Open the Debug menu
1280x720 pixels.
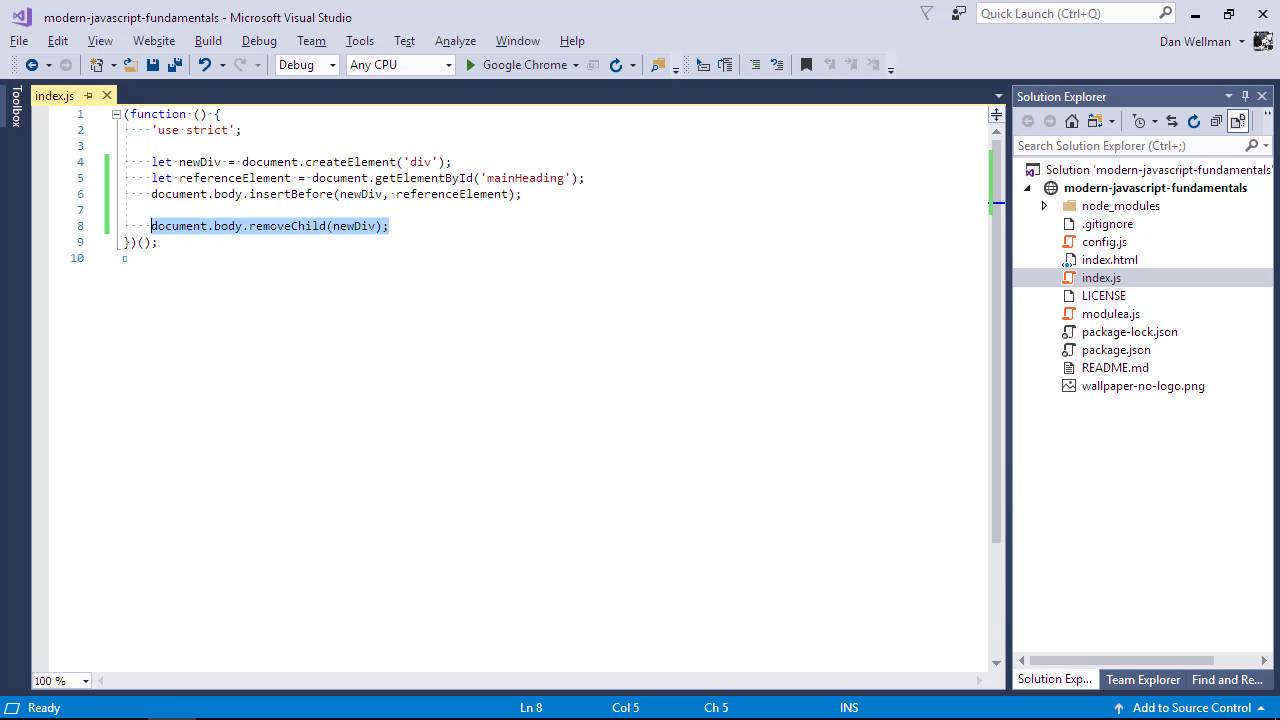click(x=259, y=41)
